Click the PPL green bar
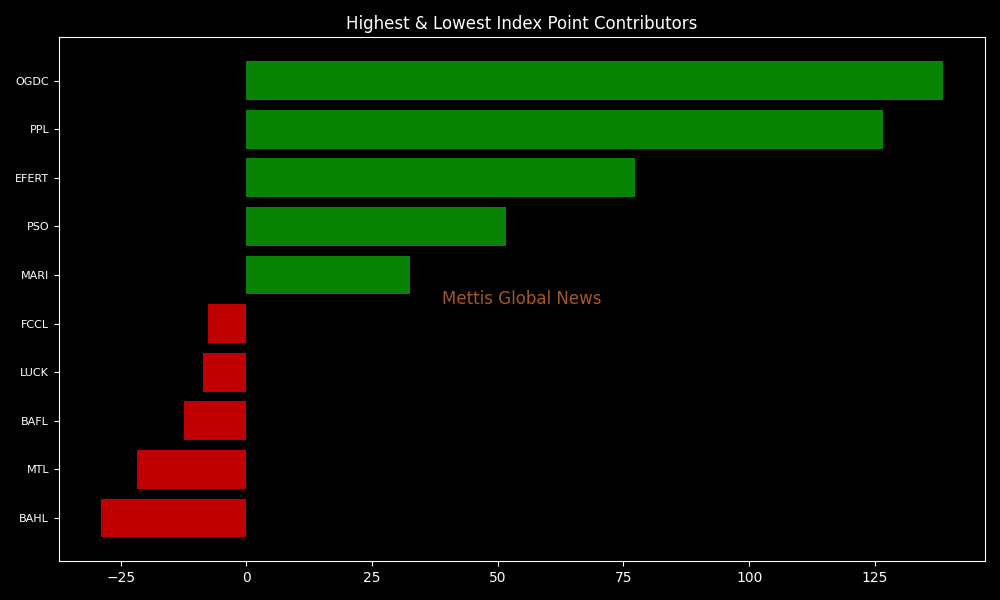Screen dimensions: 1000x600 pos(564,129)
